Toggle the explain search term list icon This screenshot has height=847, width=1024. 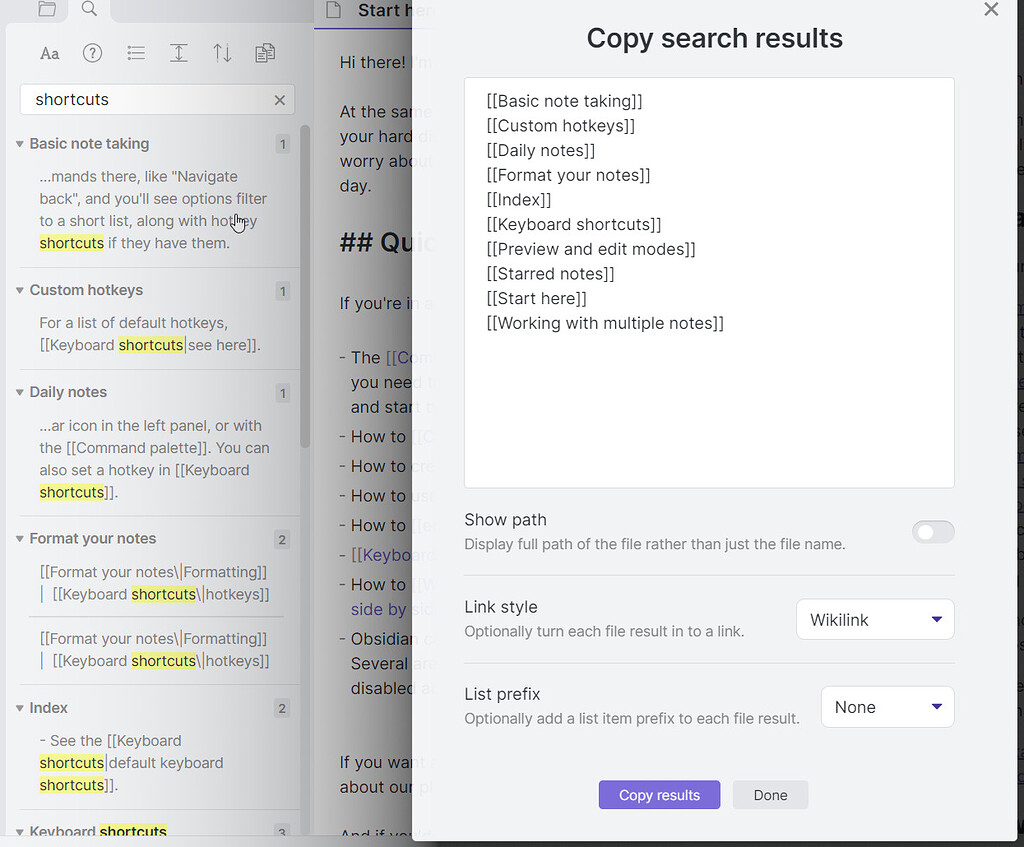pyautogui.click(x=136, y=53)
